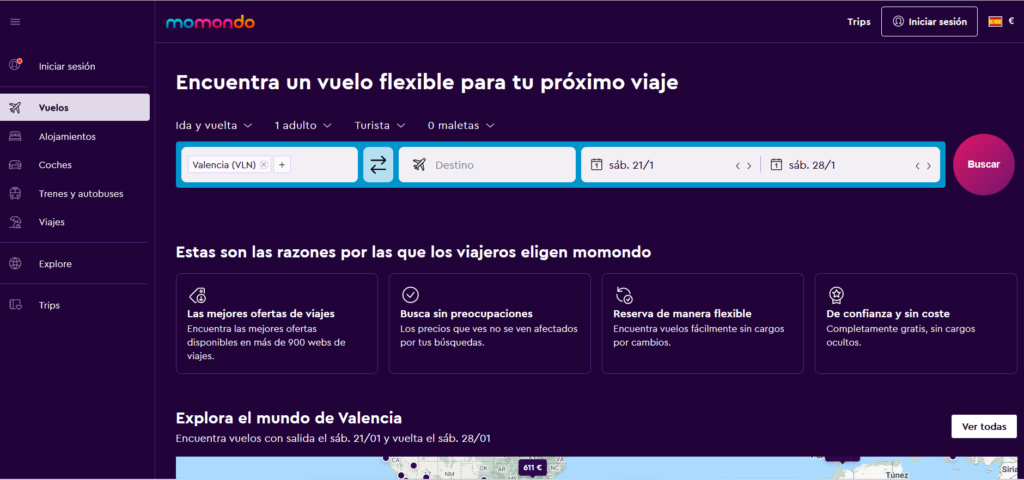Click the user icon in top Iniciar sesión button
Screen dimensions: 1024x480
(898, 22)
